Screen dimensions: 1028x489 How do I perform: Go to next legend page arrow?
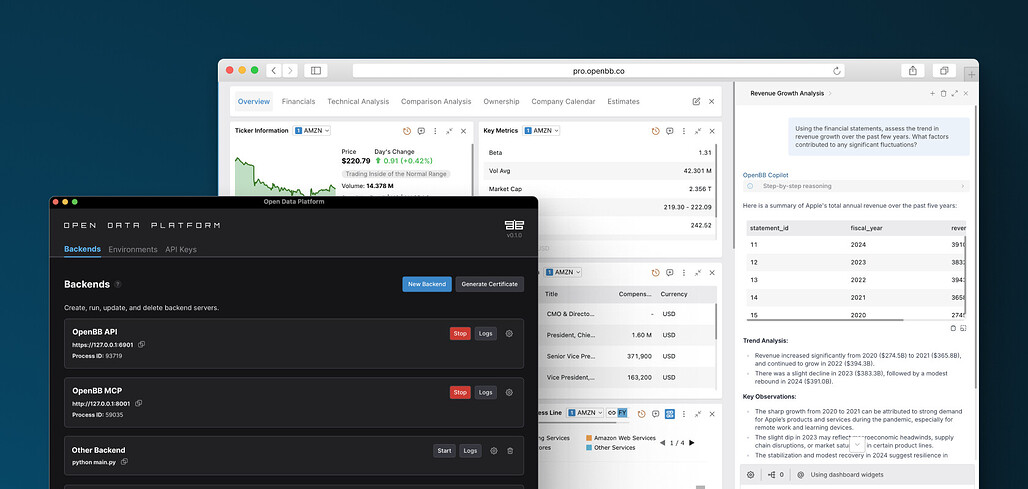click(694, 442)
